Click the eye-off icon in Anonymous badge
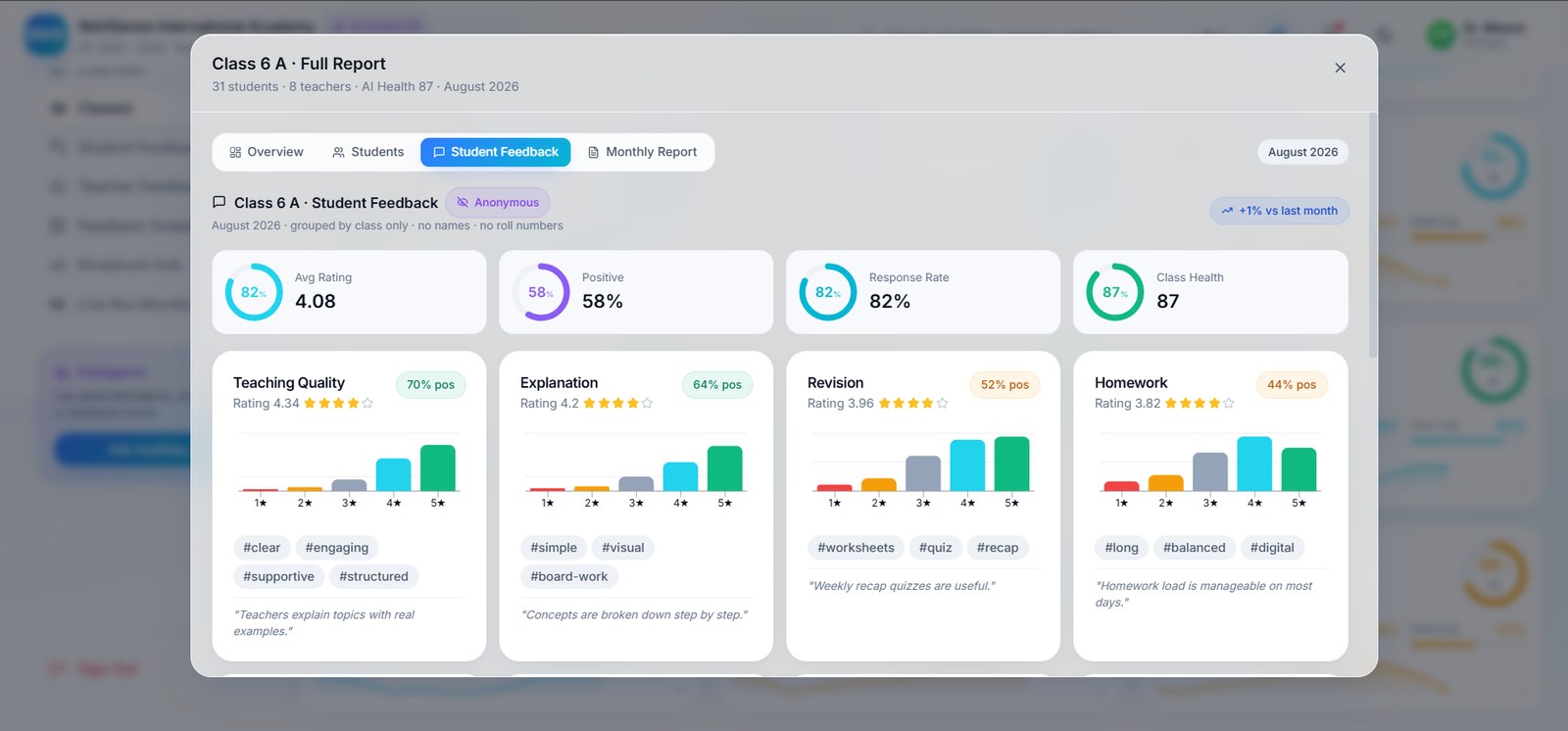1568x731 pixels. (x=463, y=203)
